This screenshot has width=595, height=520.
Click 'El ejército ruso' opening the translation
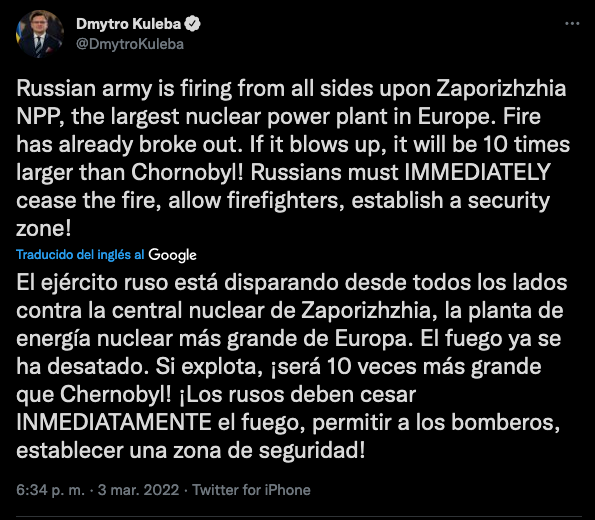pyautogui.click(x=92, y=283)
